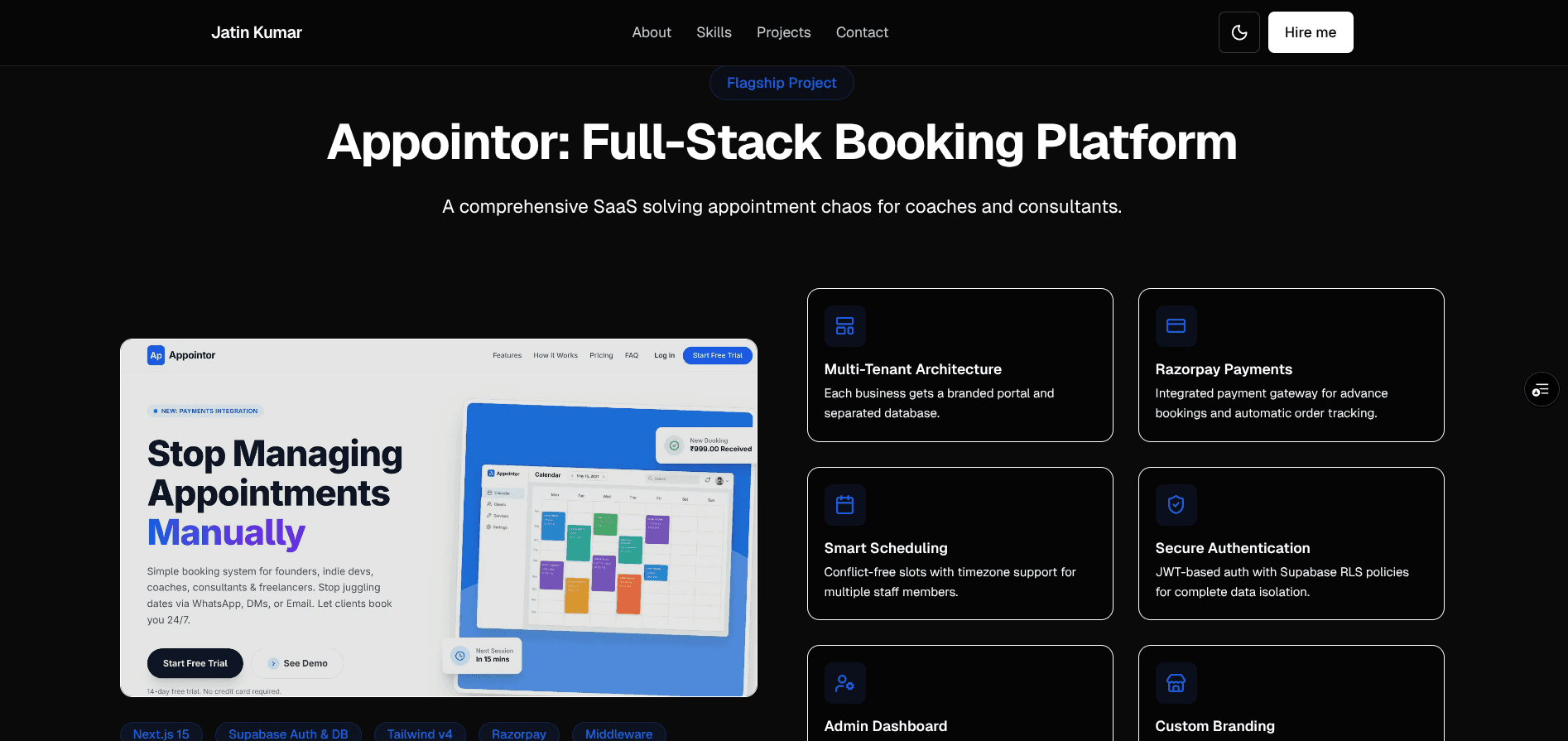Click FAQ in the preview navigation
The width and height of the screenshot is (1568, 741).
632,355
